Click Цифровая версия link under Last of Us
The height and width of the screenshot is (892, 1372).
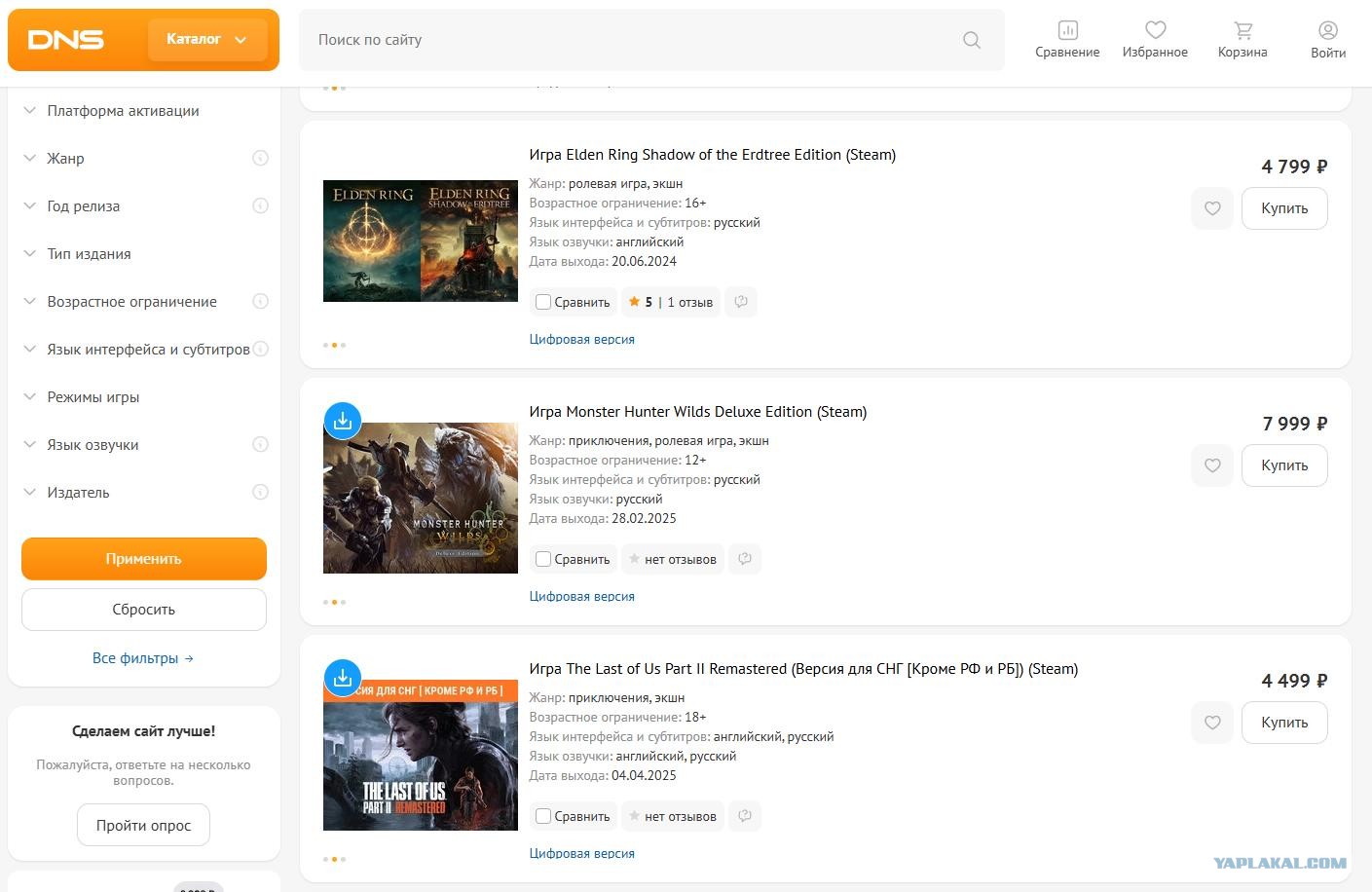(582, 853)
